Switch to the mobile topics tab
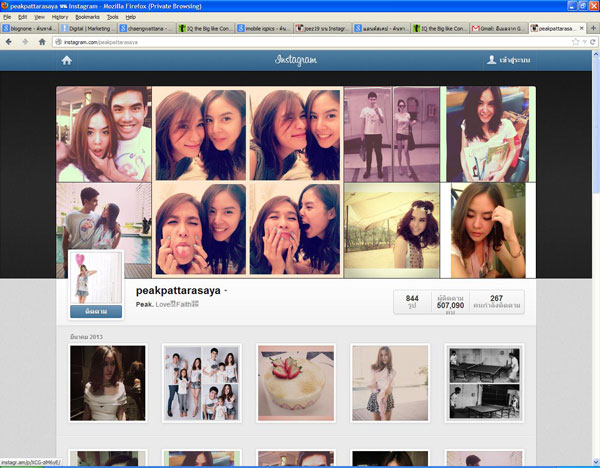Screen dimensions: 600x468 point(264,28)
